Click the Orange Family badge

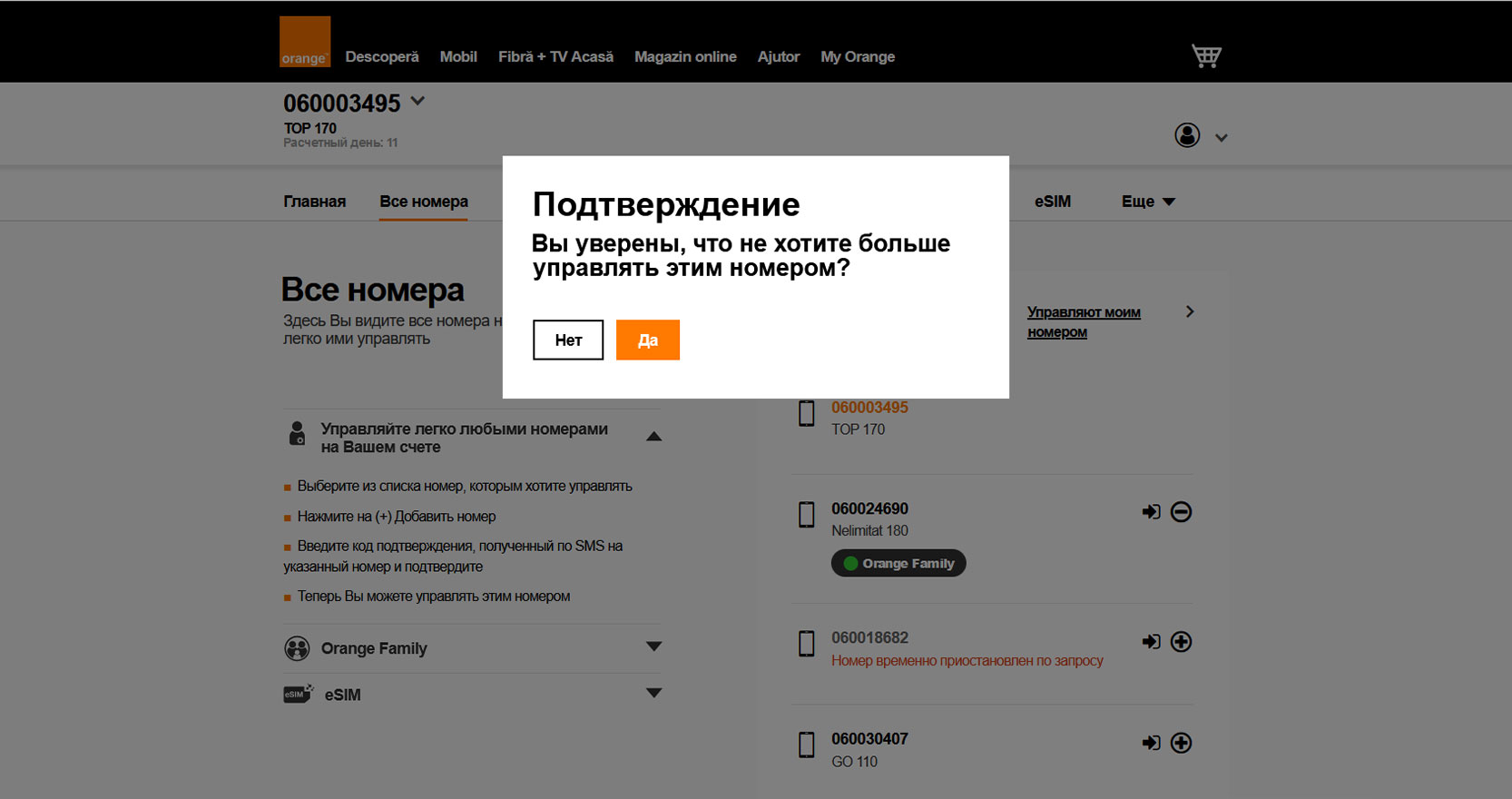(898, 564)
